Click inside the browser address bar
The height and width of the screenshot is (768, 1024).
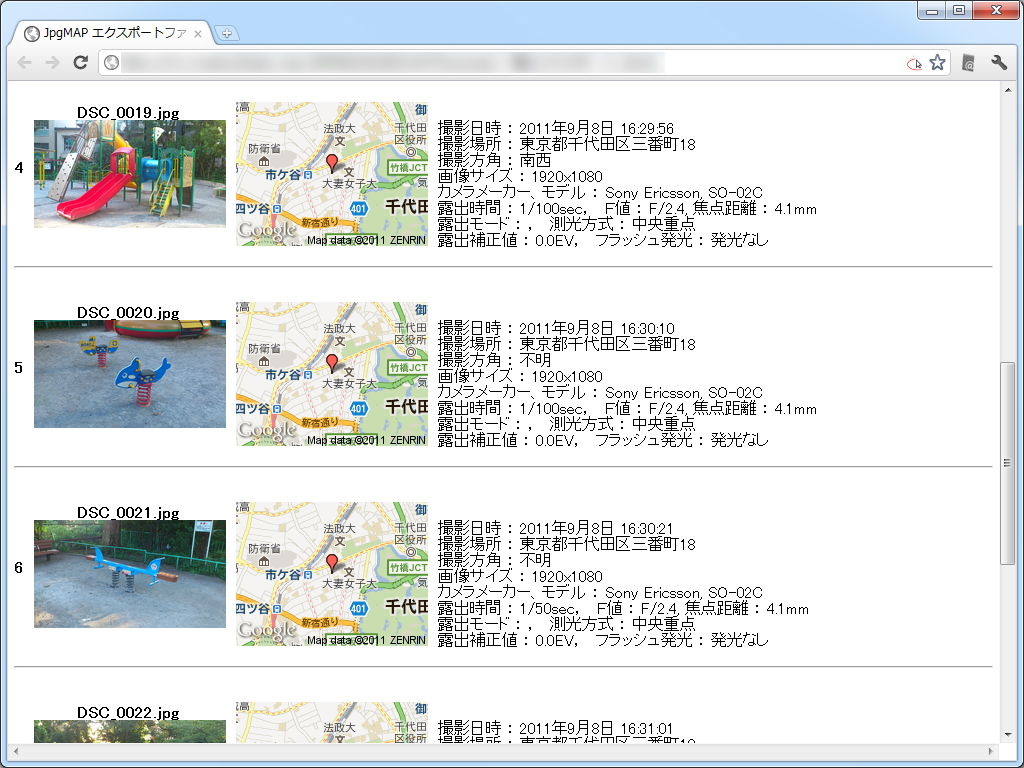coord(500,62)
